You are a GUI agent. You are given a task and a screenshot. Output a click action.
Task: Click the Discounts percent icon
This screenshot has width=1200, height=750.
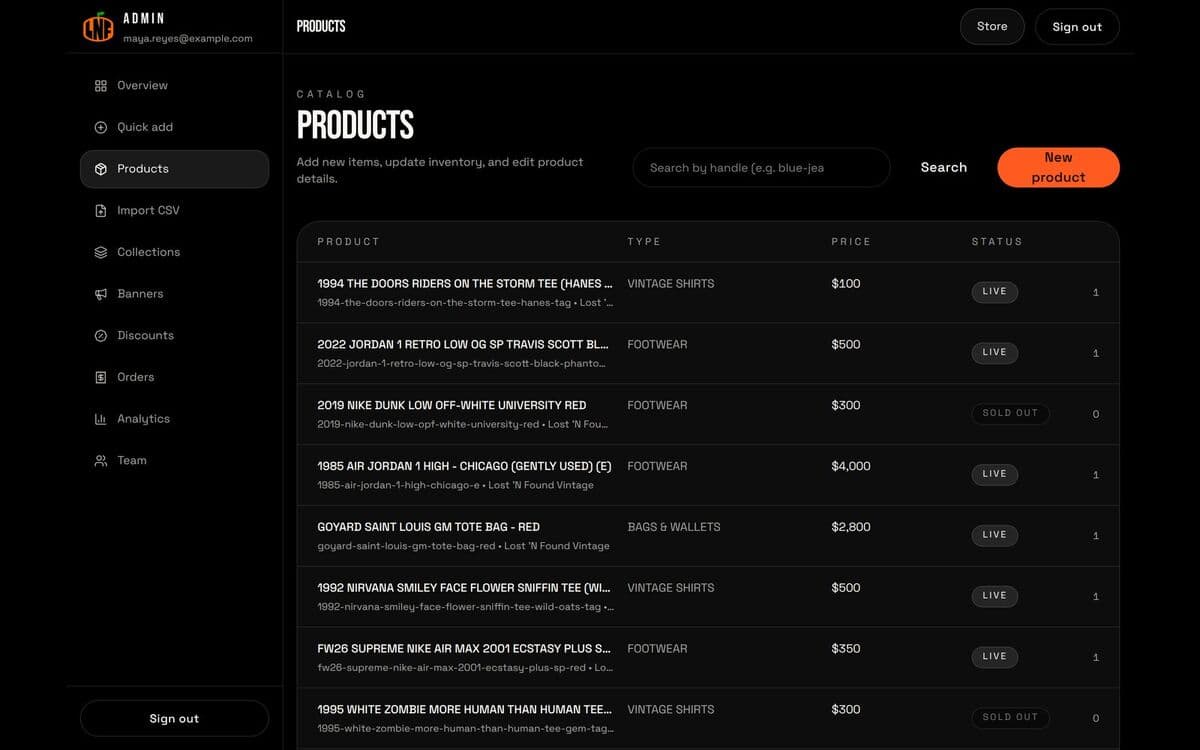tap(100, 336)
